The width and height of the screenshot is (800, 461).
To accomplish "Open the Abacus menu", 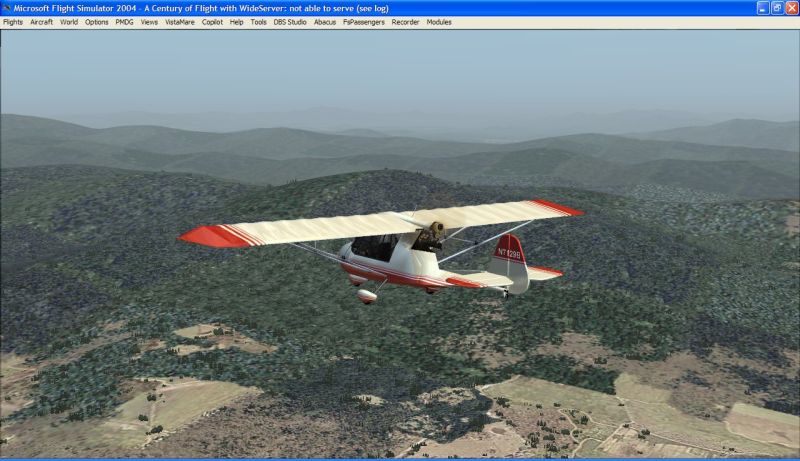I will click(325, 22).
